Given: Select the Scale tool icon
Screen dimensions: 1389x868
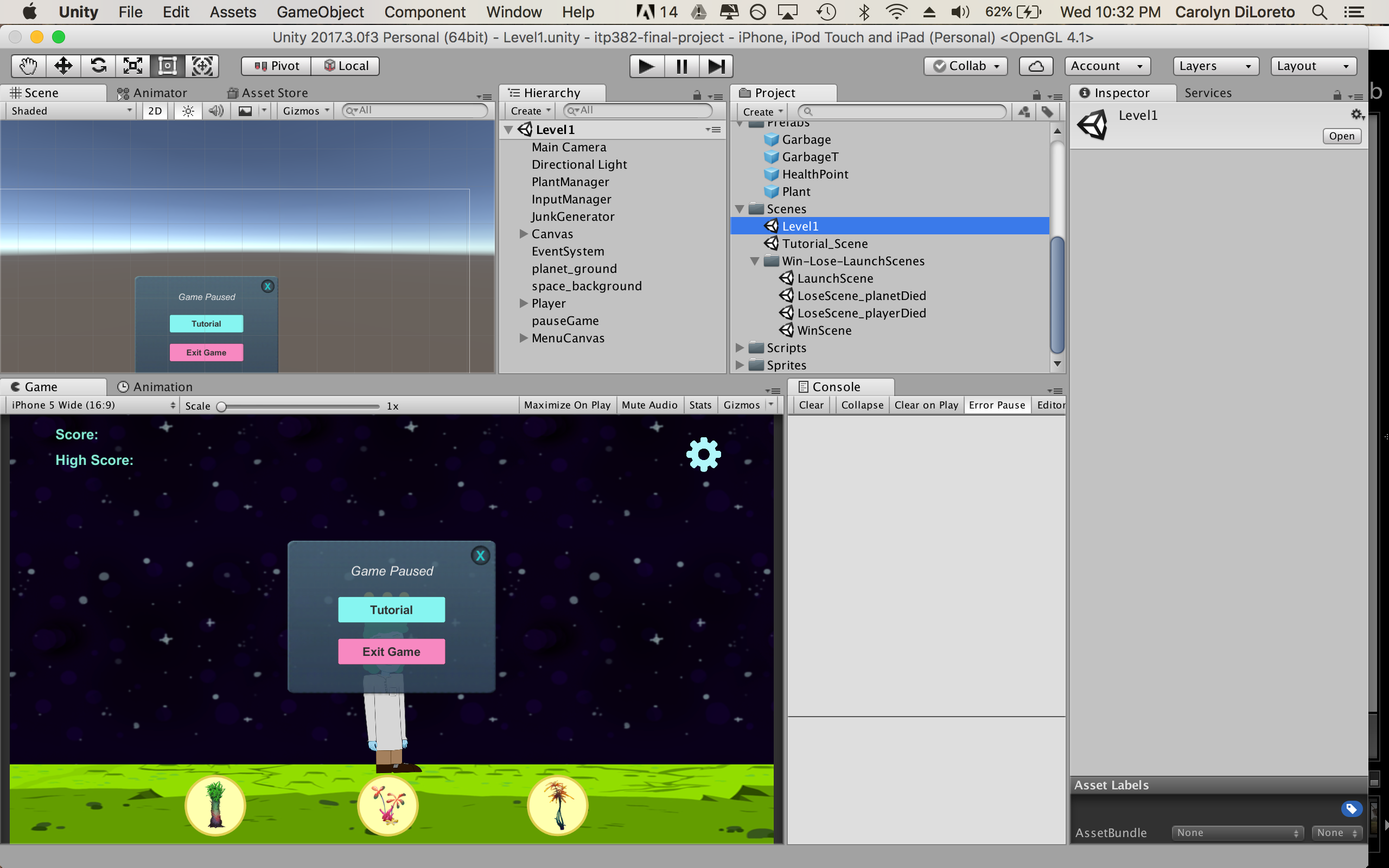Looking at the screenshot, I should 132,66.
